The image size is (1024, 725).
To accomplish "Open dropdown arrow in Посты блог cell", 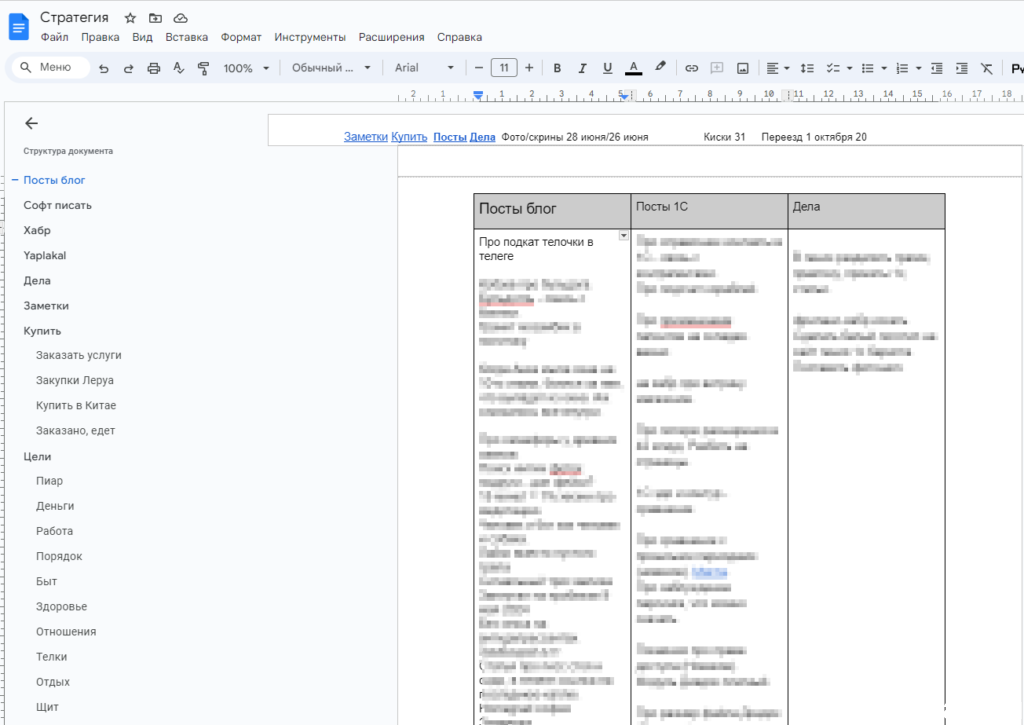I will tap(624, 235).
